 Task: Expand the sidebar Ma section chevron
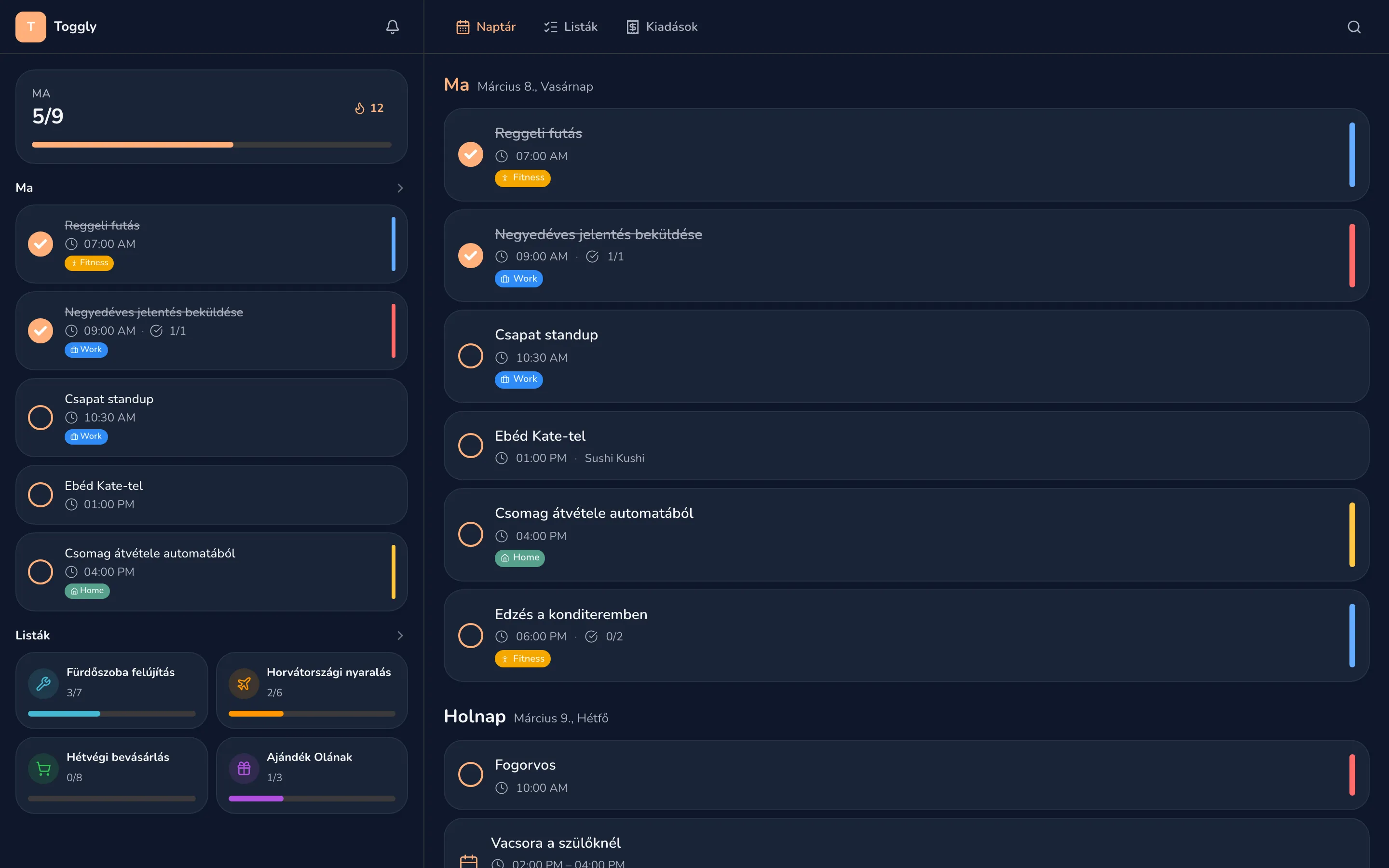tap(400, 188)
